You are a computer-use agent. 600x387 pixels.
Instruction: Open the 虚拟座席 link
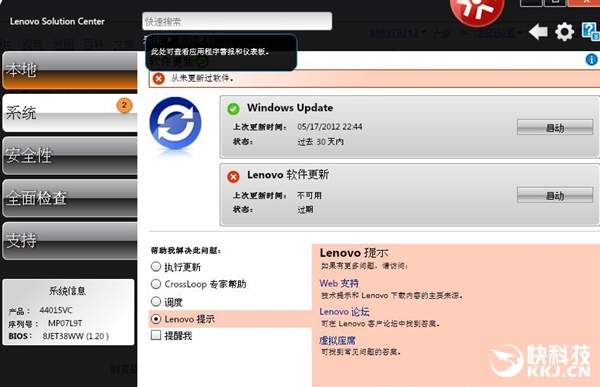click(338, 340)
